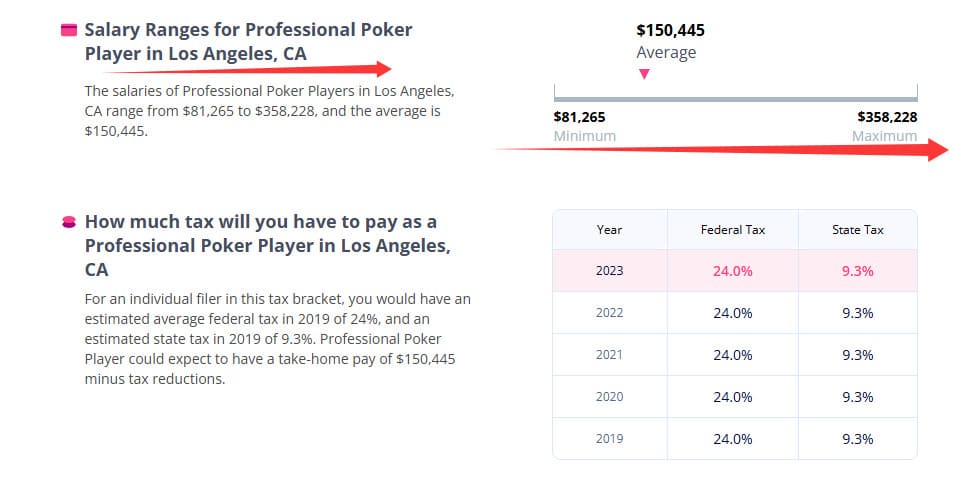Click the $358,228 maximum salary value

coord(887,117)
